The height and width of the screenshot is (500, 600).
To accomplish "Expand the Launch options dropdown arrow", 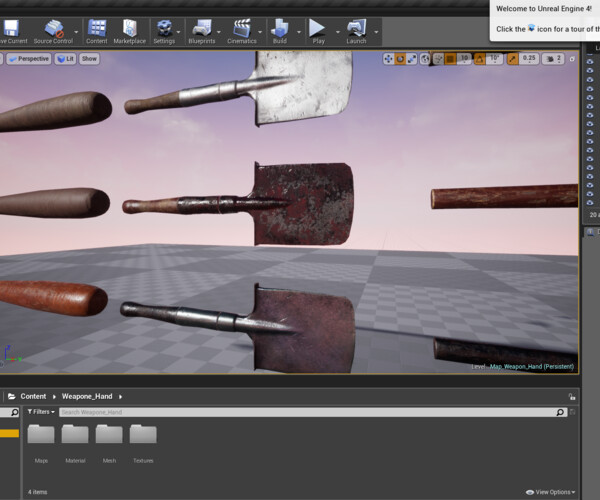I will coord(376,32).
